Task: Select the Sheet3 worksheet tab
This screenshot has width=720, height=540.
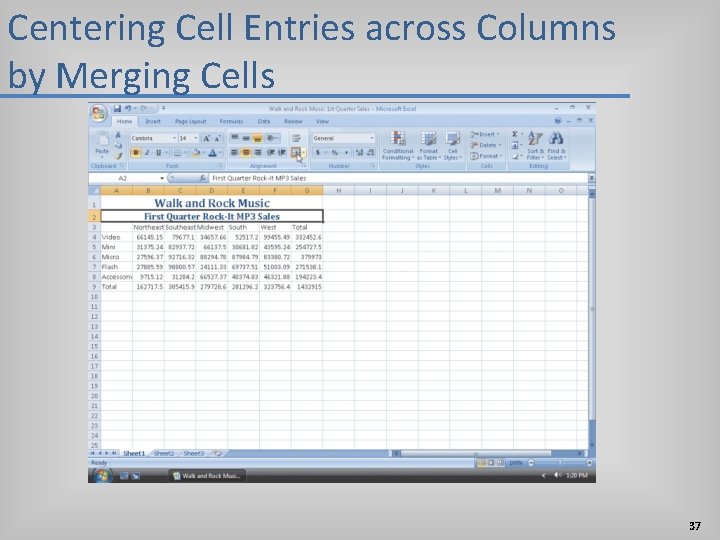Action: [193, 453]
